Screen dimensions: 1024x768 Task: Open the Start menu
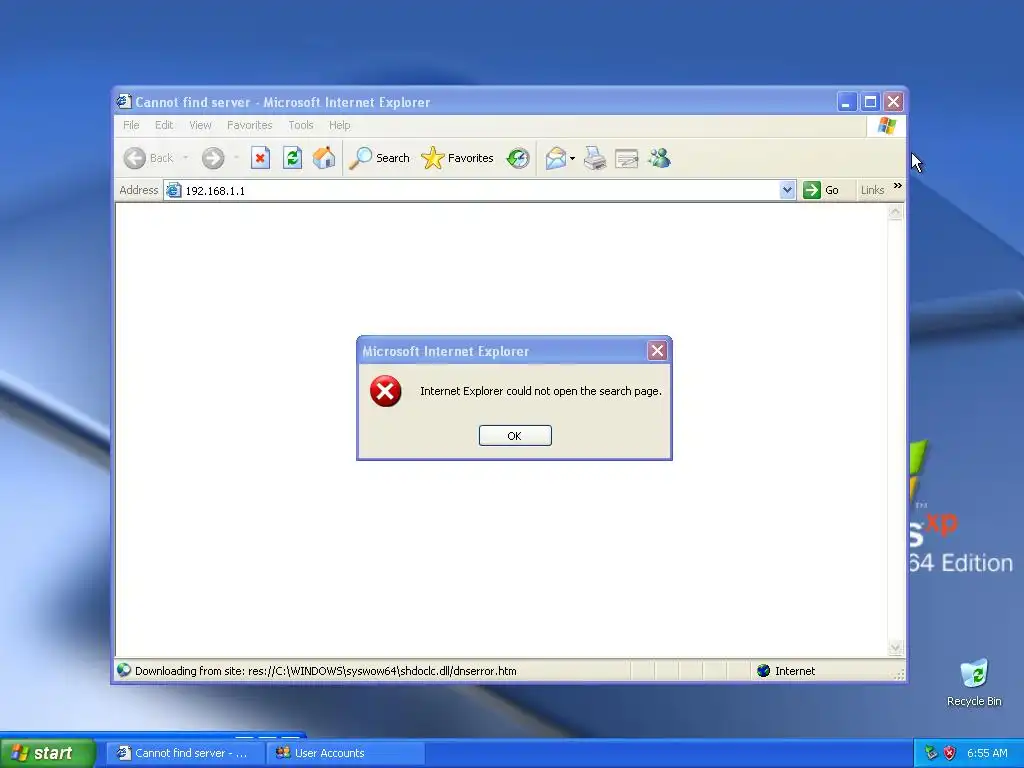(x=48, y=753)
